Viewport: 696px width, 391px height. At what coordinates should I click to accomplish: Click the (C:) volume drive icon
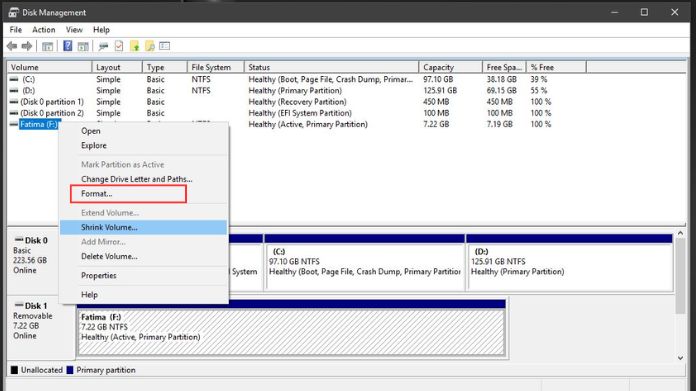click(14, 79)
